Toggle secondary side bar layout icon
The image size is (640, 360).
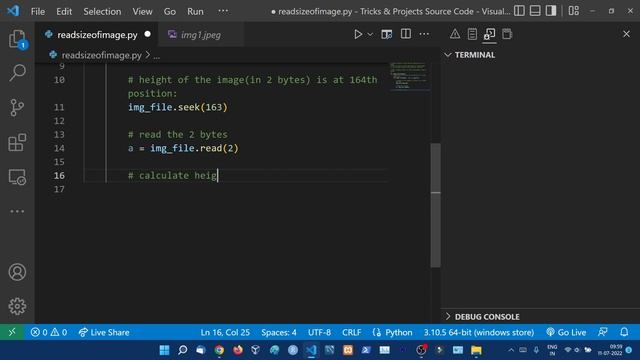coord(551,11)
